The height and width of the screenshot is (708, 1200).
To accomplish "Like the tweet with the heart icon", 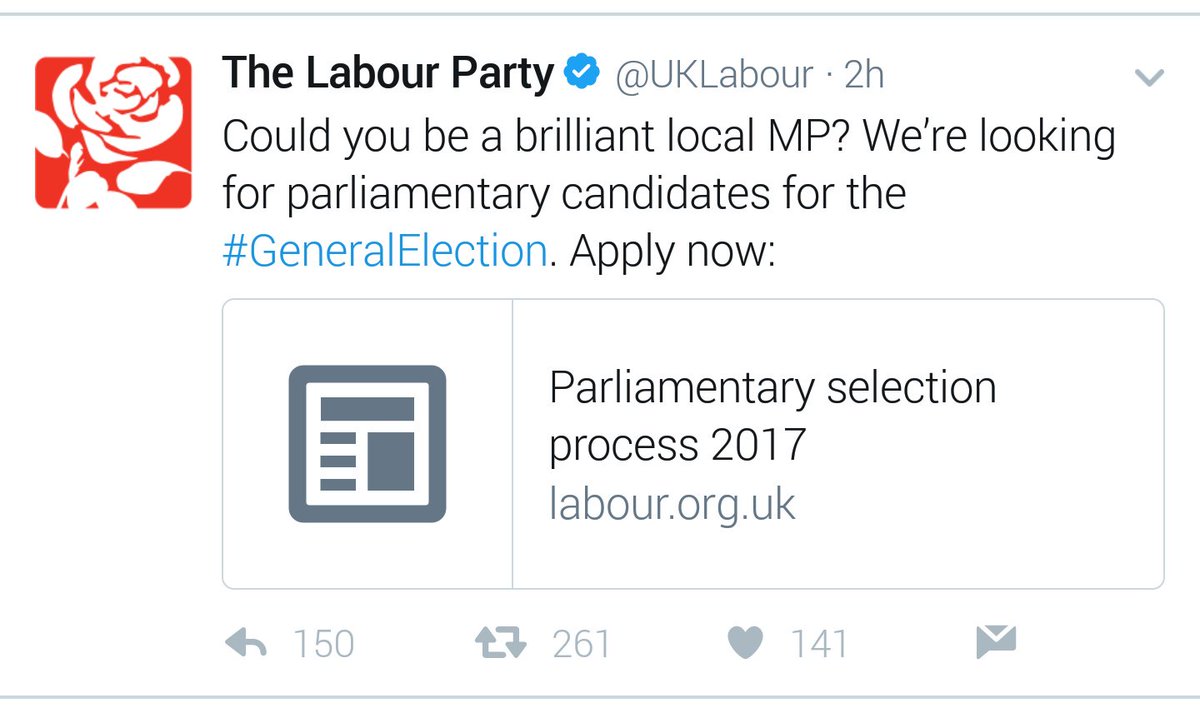I will pos(745,643).
